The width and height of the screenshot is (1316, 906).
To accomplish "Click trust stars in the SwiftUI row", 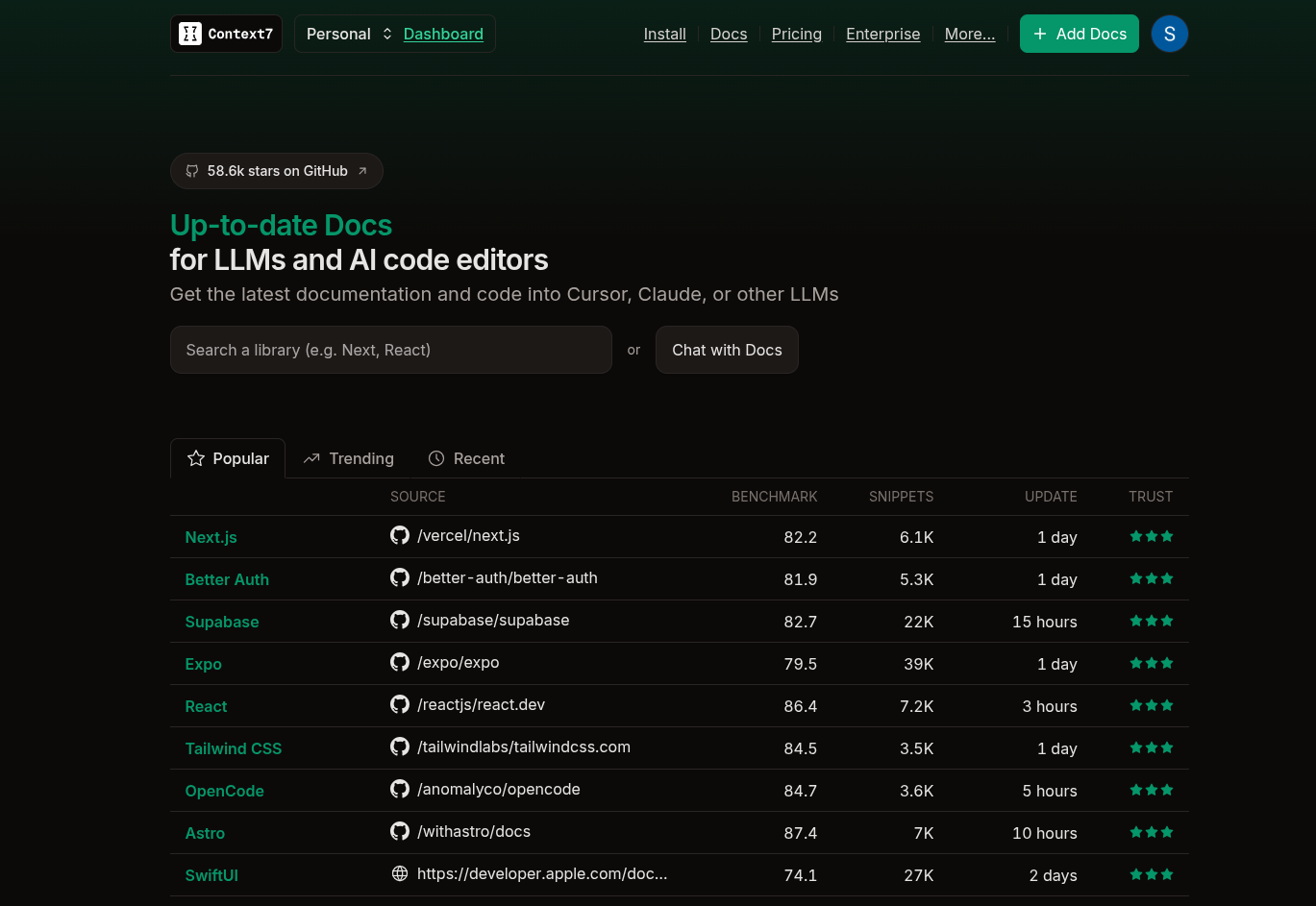I will tap(1152, 874).
